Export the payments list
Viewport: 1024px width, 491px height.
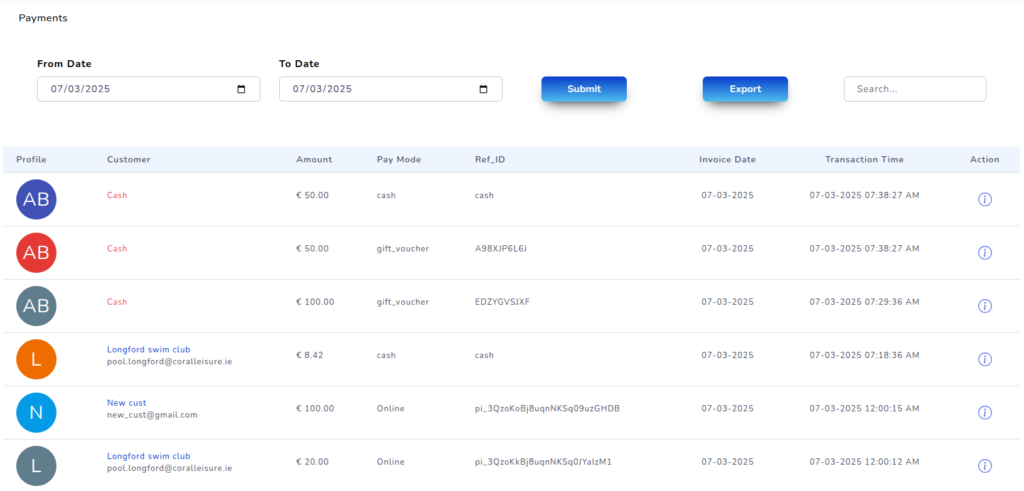(745, 89)
